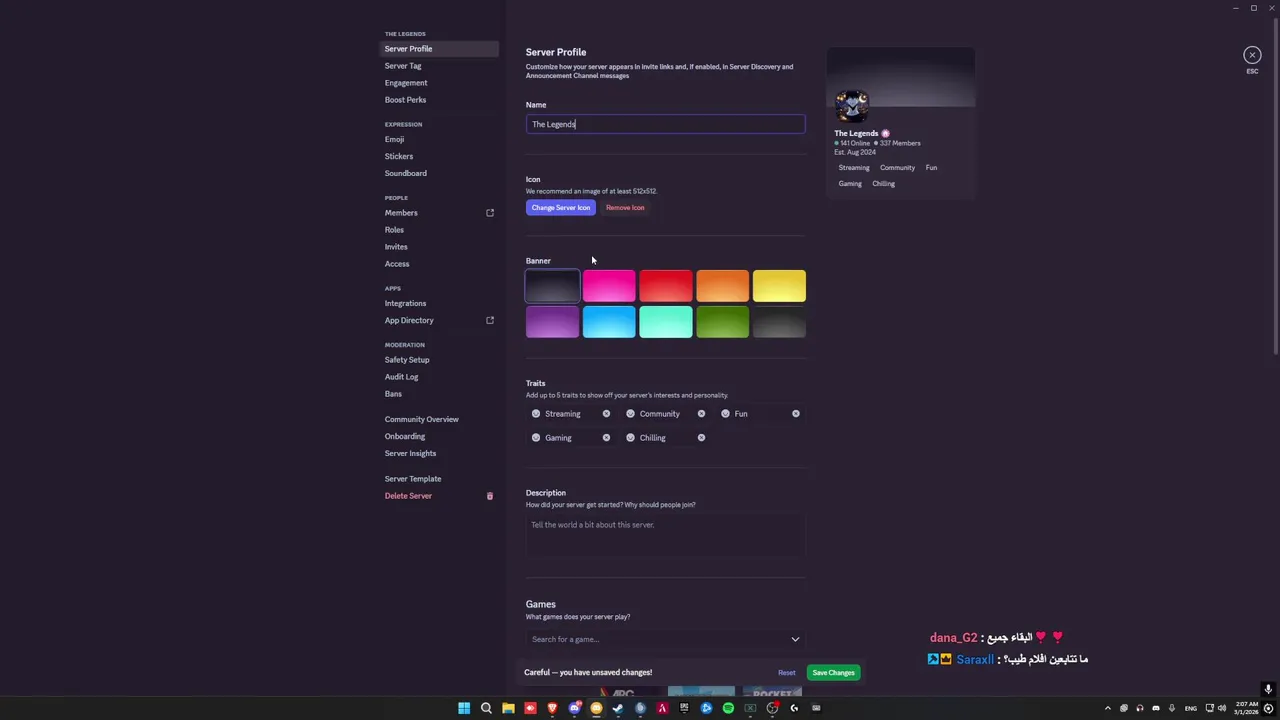Viewport: 1280px width, 720px height.
Task: Click the server avatar in the preview card
Action: pos(852,105)
